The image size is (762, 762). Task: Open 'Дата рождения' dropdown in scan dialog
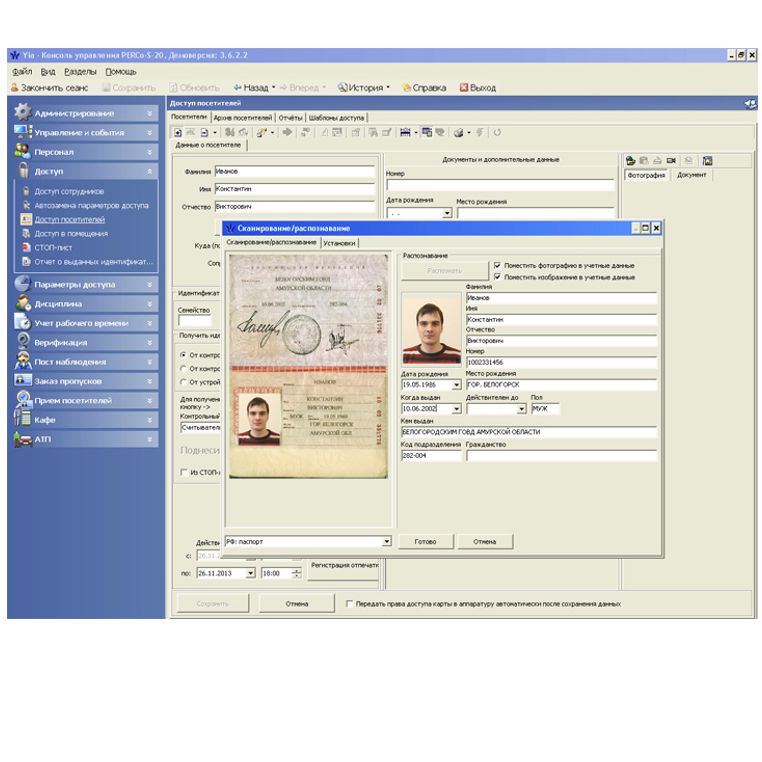coord(456,385)
